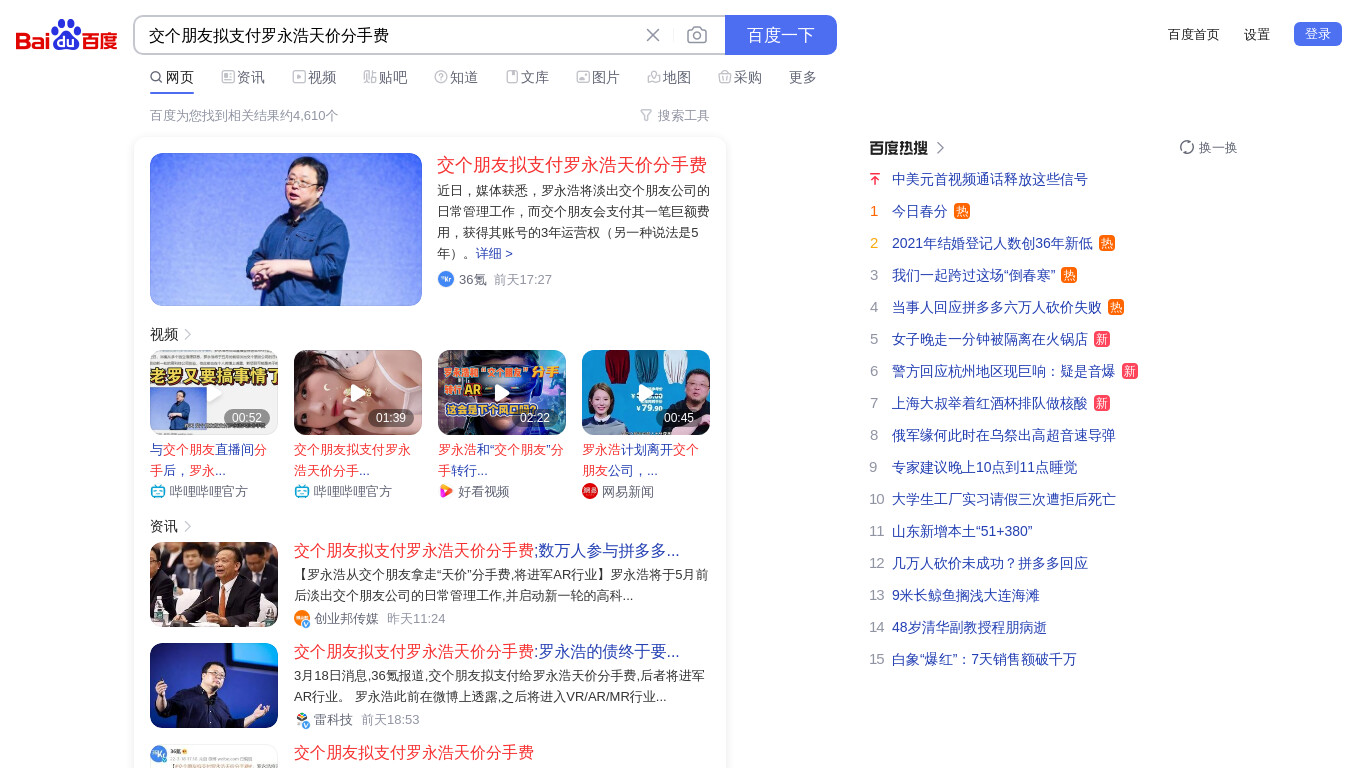
Task: Click the Baidu logo
Action: click(x=67, y=35)
